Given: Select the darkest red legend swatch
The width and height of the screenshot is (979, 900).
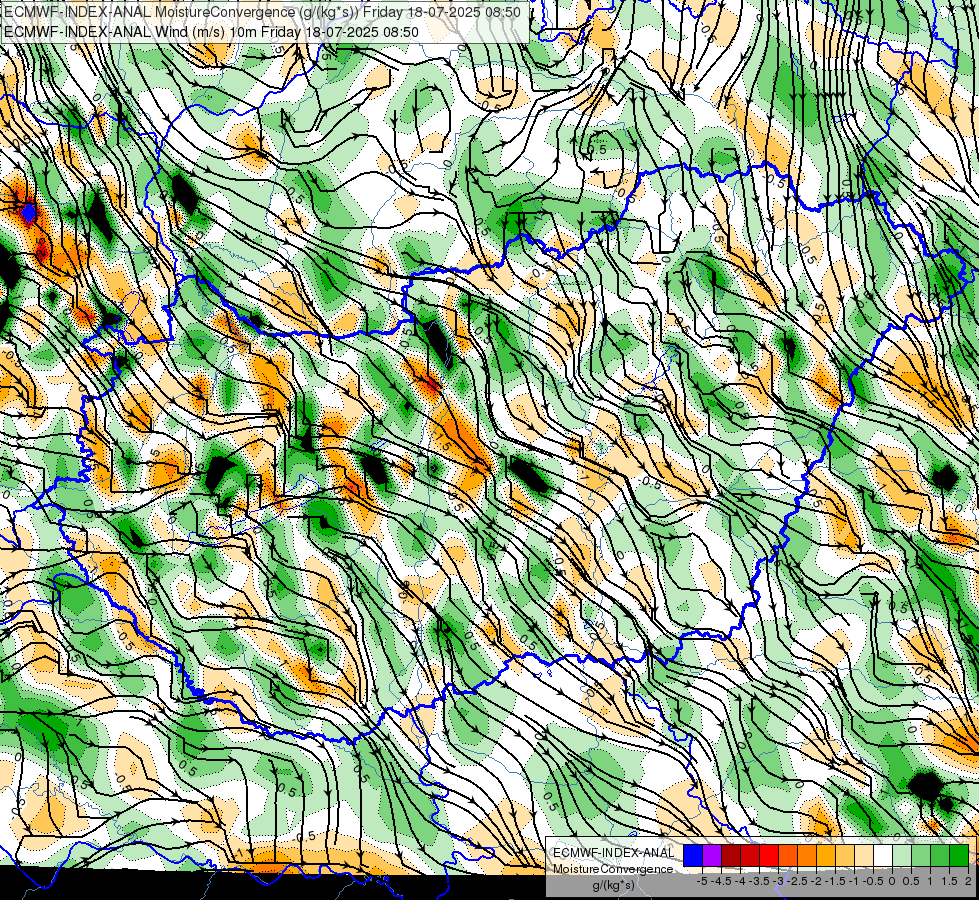Looking at the screenshot, I should click(731, 855).
